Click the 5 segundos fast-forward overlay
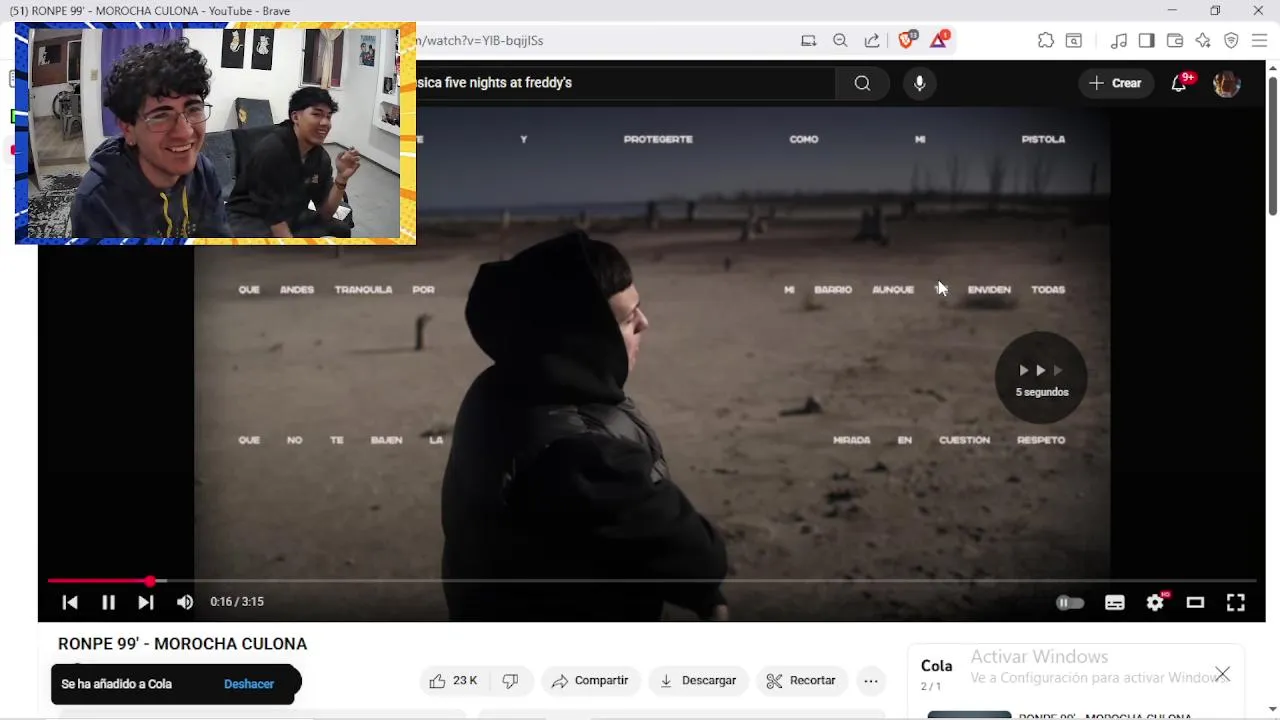This screenshot has height=720, width=1280. tap(1041, 377)
